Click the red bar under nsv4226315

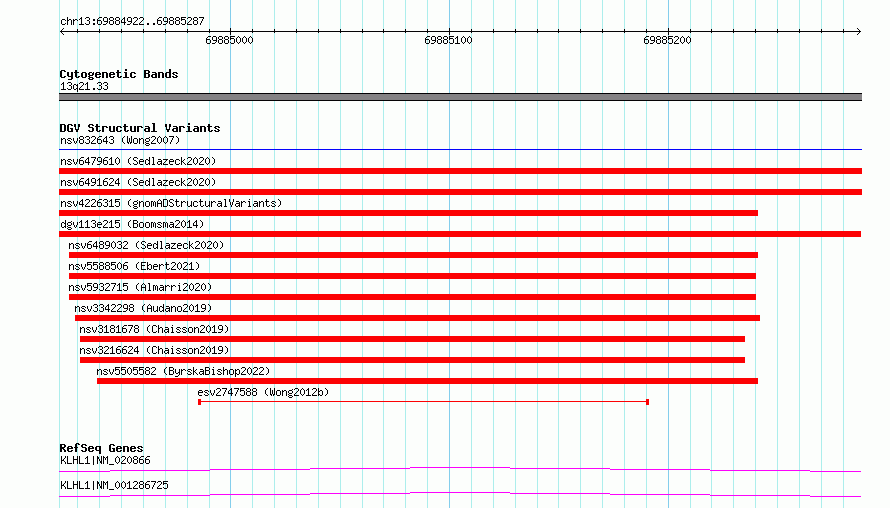(x=409, y=213)
